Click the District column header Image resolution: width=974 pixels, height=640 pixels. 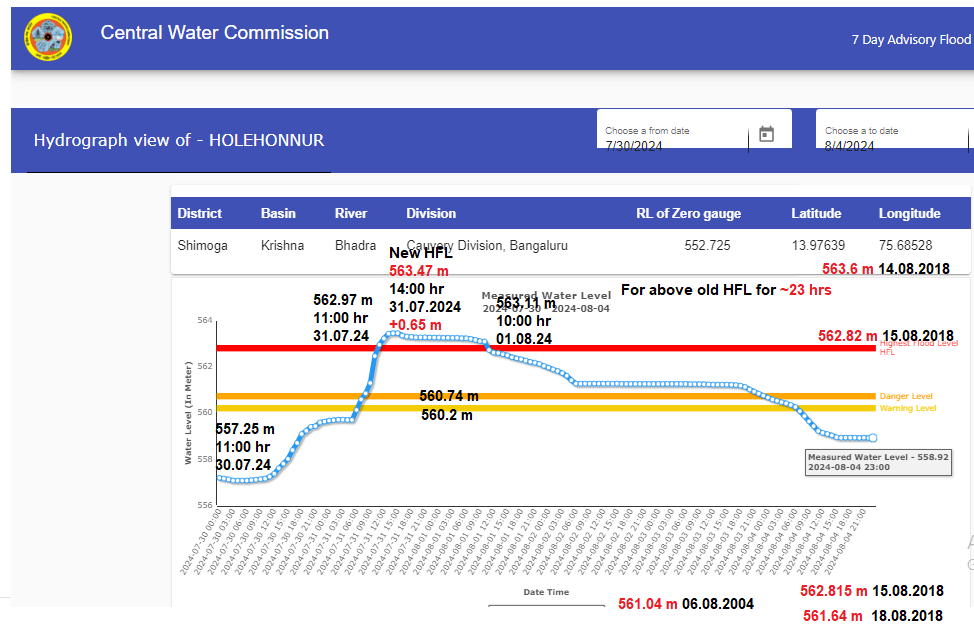[x=200, y=213]
